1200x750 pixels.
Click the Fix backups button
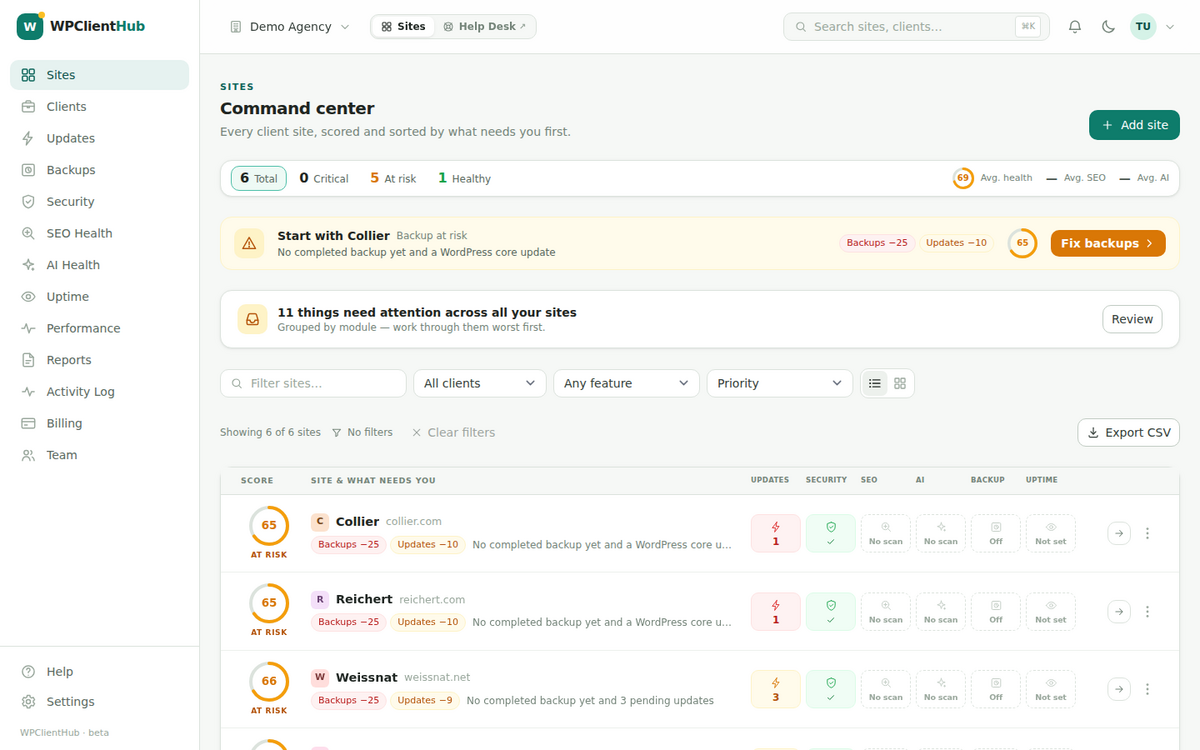[x=1108, y=243]
